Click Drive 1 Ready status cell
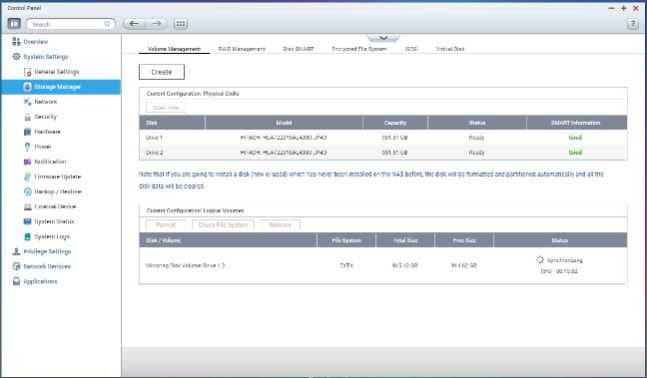The width and height of the screenshot is (647, 378). (x=477, y=137)
